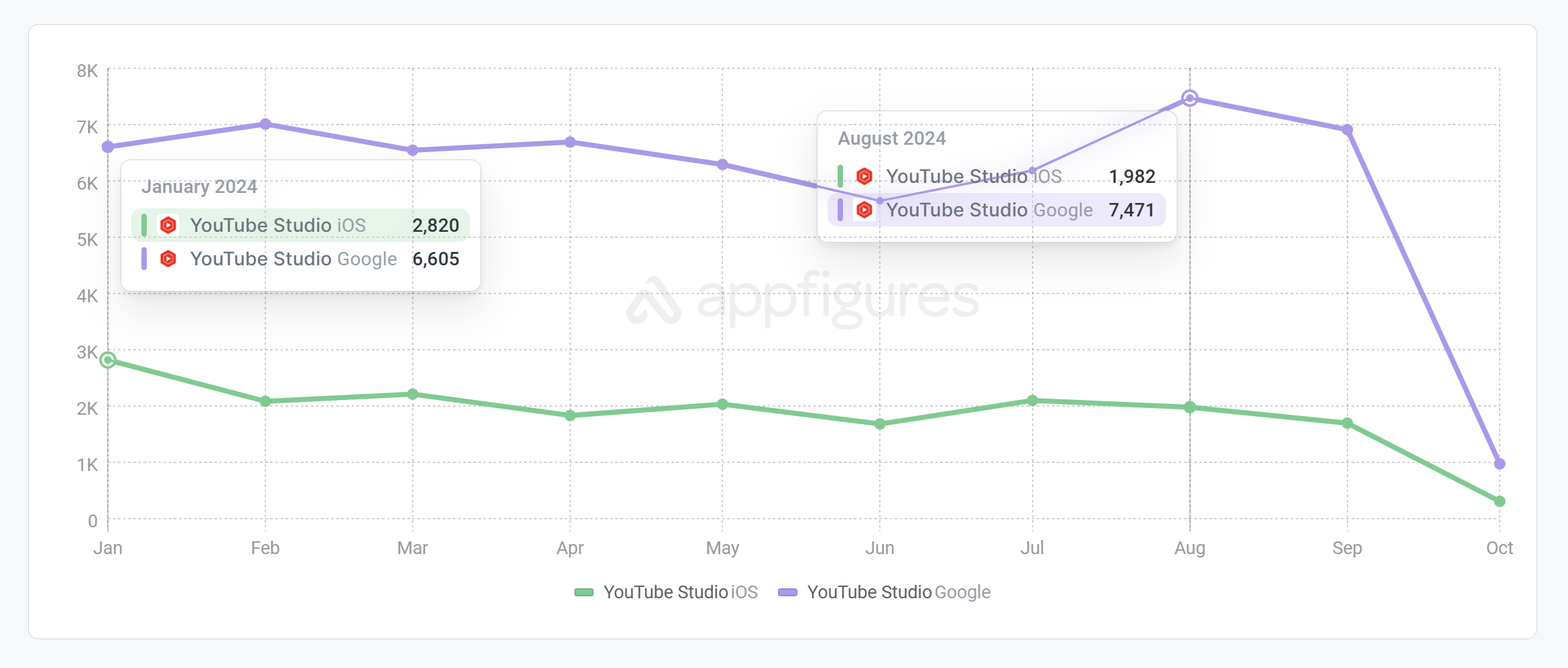
Task: Click the 1K y-axis label
Action: [x=87, y=465]
